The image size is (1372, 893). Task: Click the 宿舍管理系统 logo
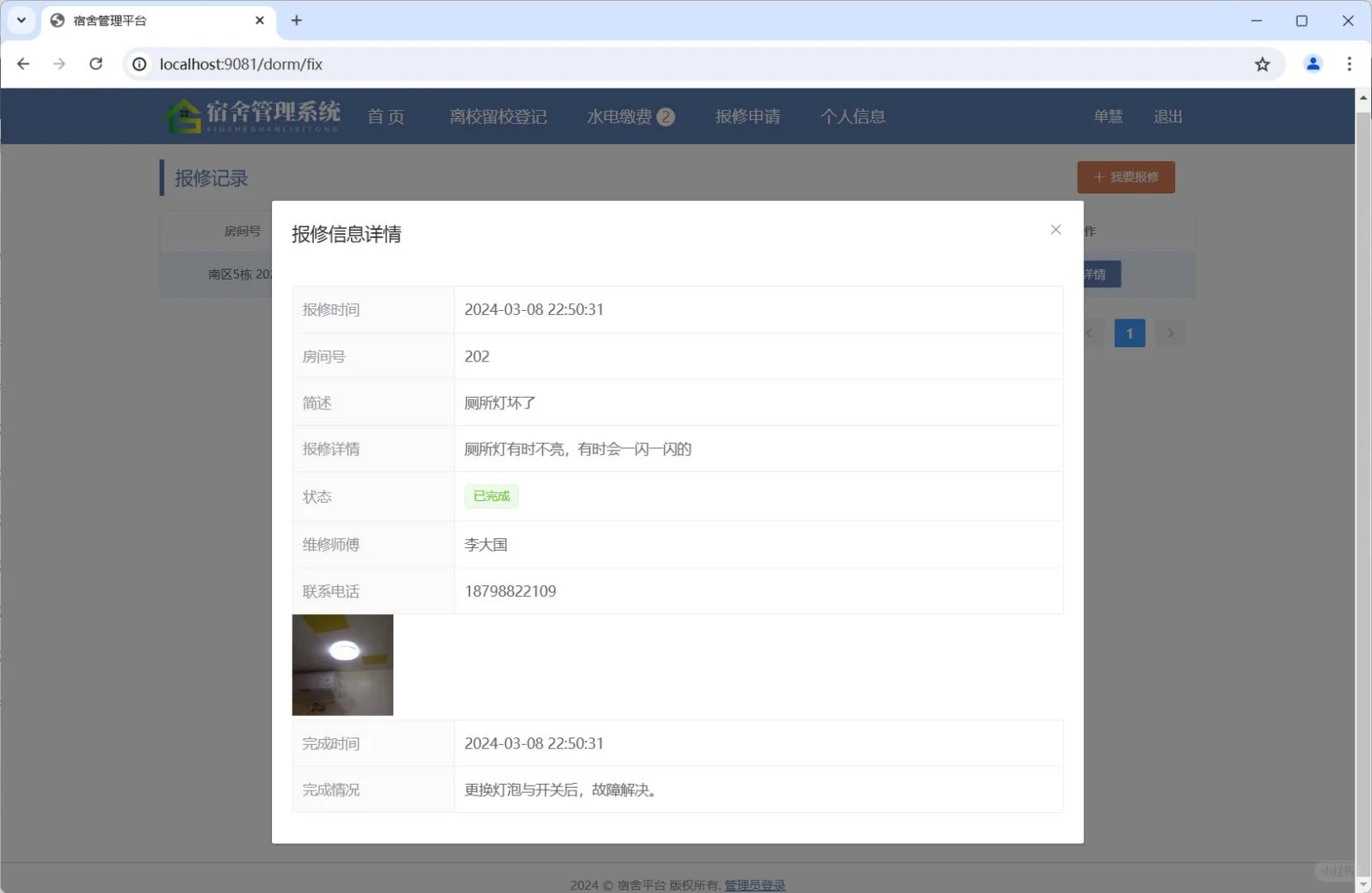(252, 116)
